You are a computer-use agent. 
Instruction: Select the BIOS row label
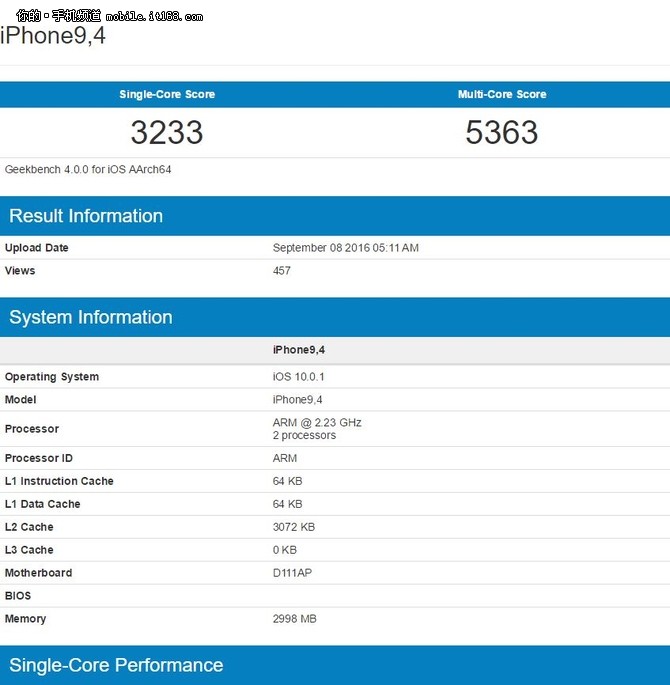tap(18, 596)
